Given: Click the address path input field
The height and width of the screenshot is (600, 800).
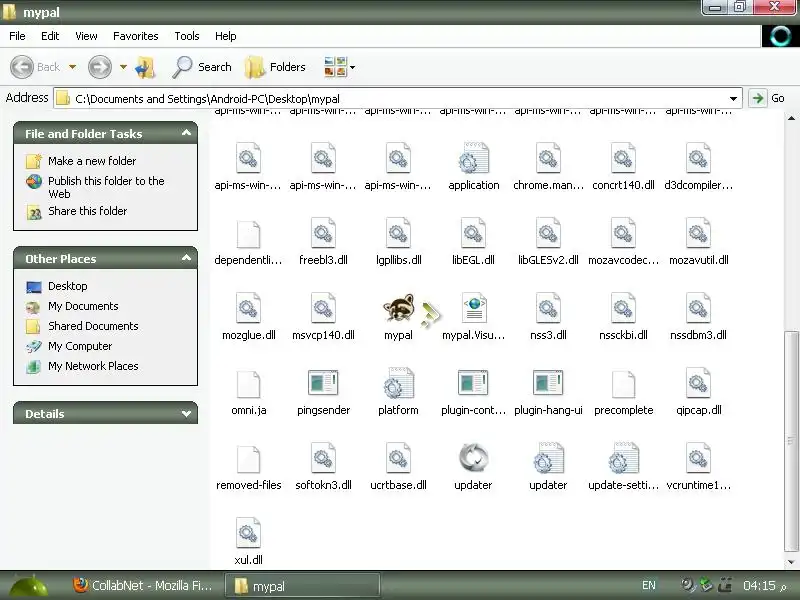Looking at the screenshot, I should [398, 98].
